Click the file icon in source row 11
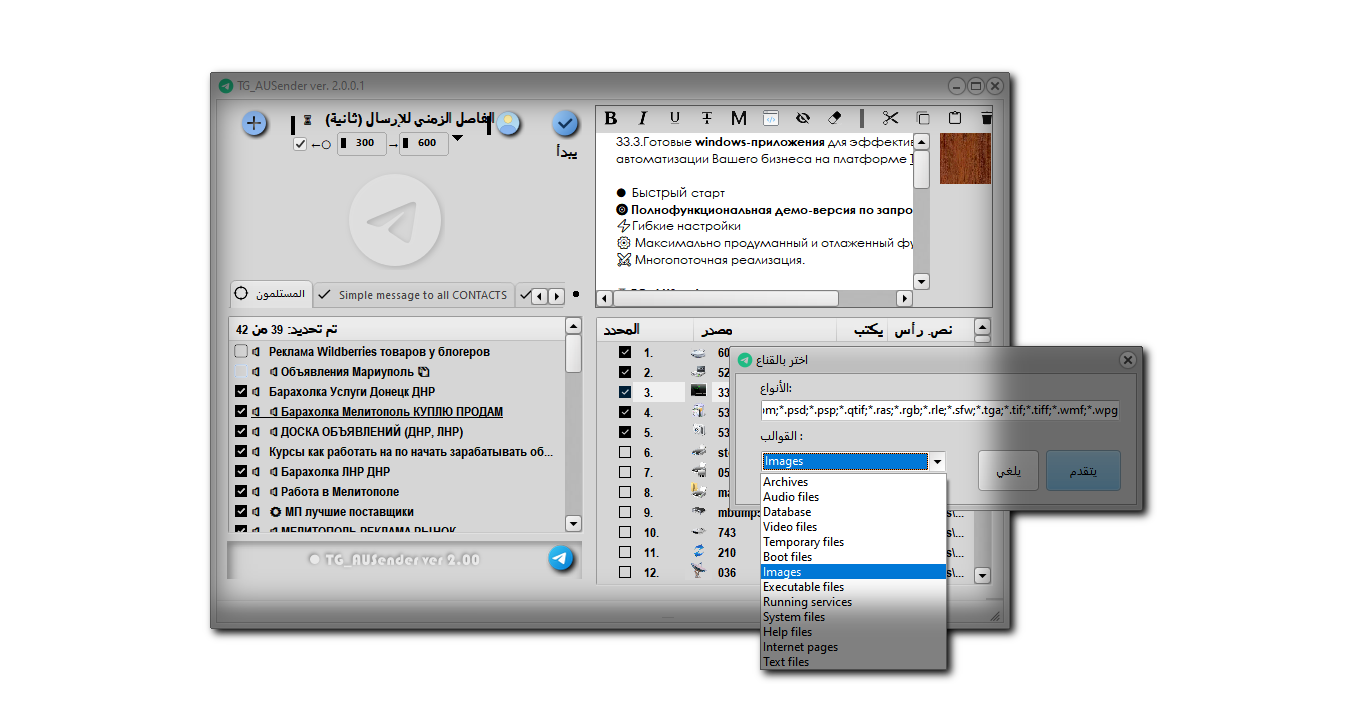This screenshot has height=708, width=1366. pyautogui.click(x=698, y=552)
